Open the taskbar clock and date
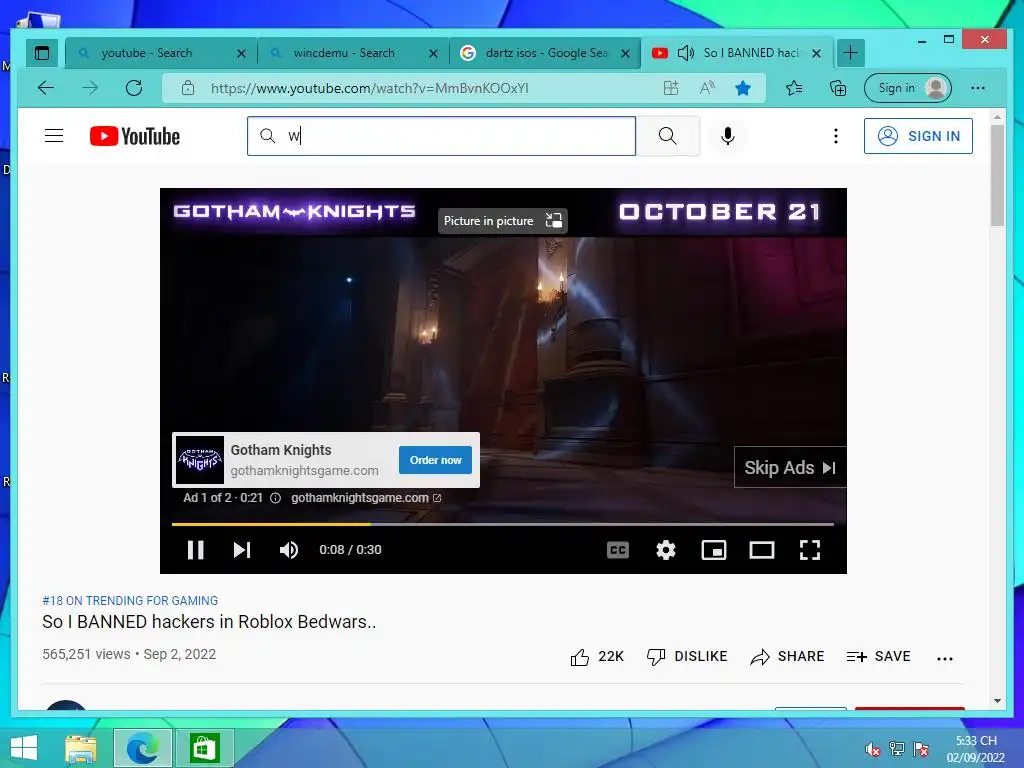Viewport: 1024px width, 768px height. (976, 749)
